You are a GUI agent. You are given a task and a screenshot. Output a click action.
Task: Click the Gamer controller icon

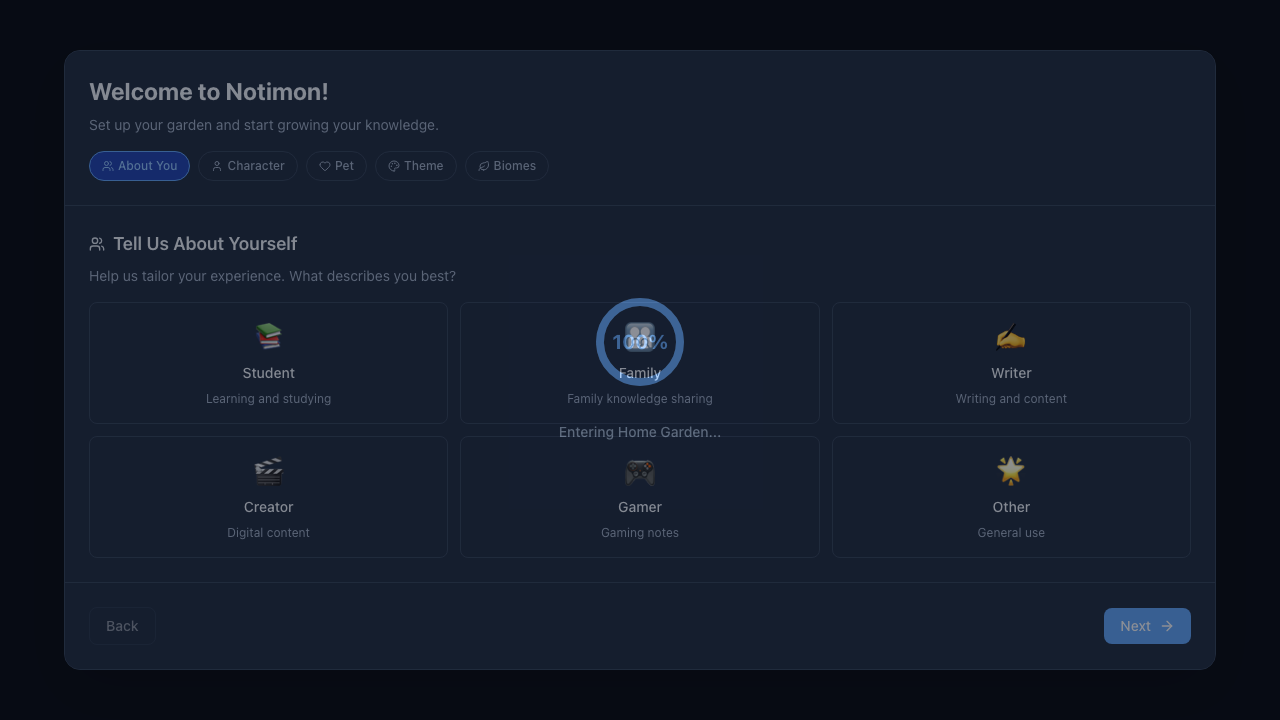coord(640,471)
